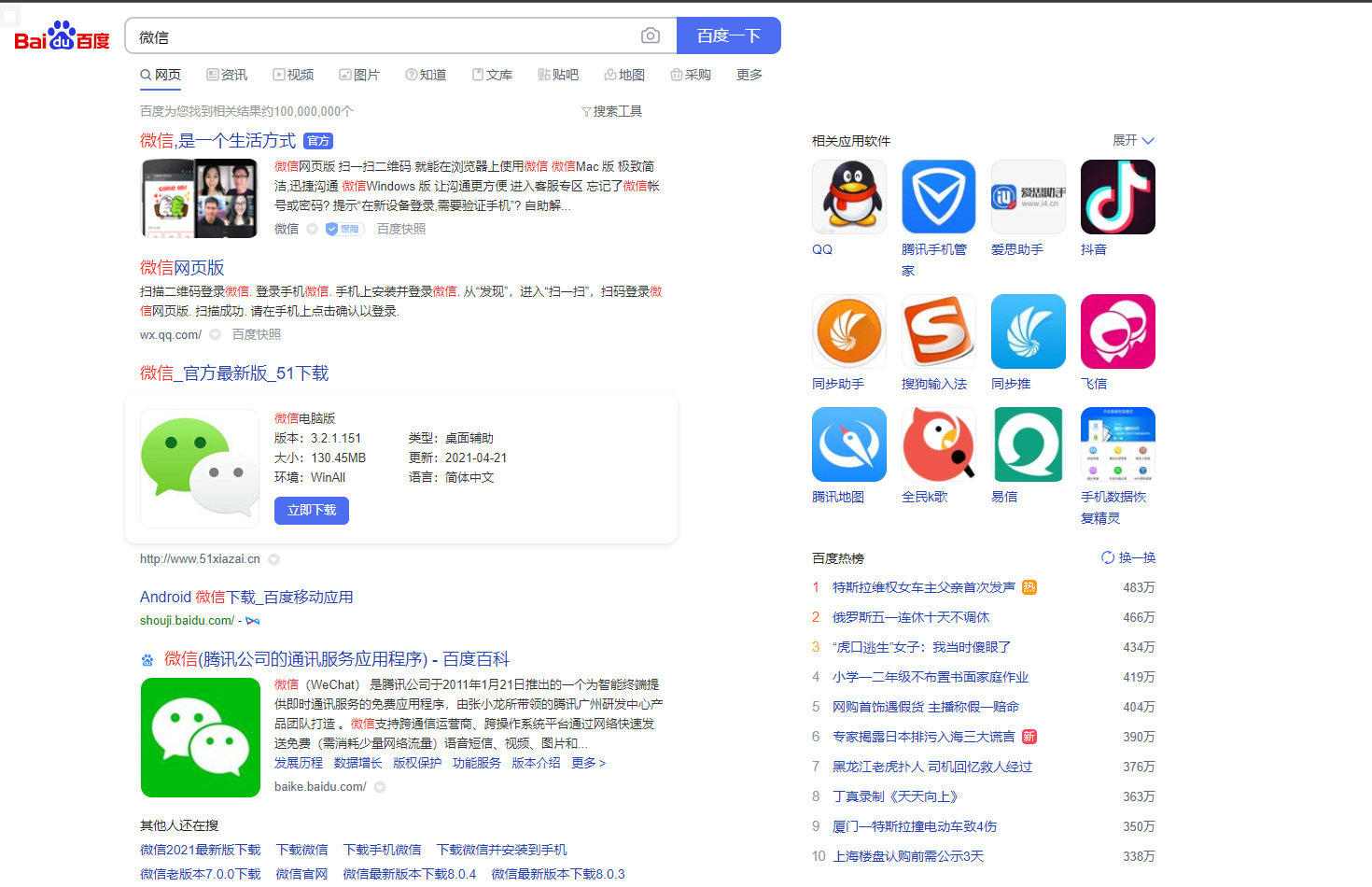The image size is (1372, 887).
Task: Open hot topic 俄罗斯五一连休十天不调休
Action: click(x=911, y=617)
